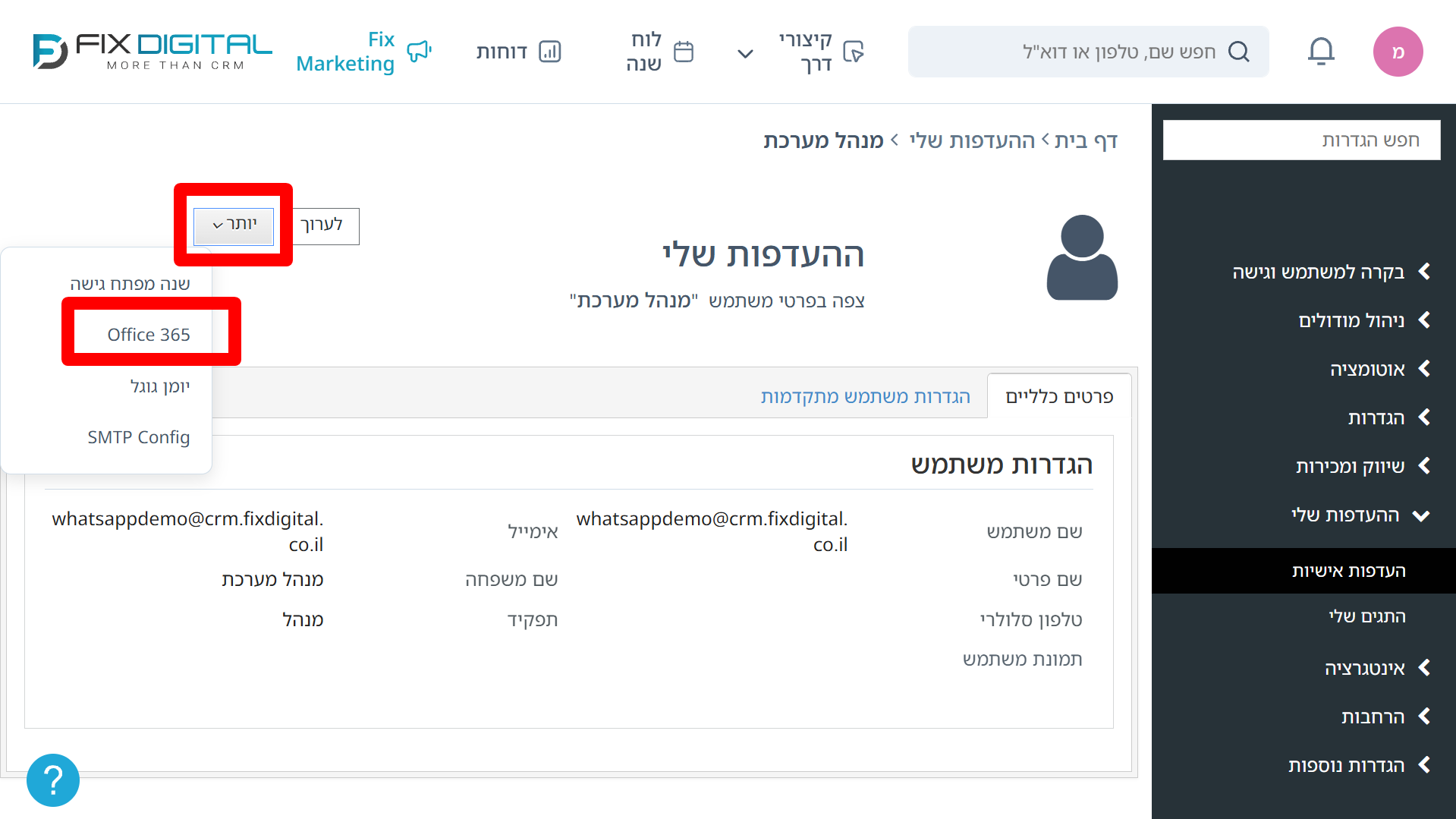Open the calendar icon
Image resolution: width=1456 pixels, height=819 pixels.
tap(684, 52)
